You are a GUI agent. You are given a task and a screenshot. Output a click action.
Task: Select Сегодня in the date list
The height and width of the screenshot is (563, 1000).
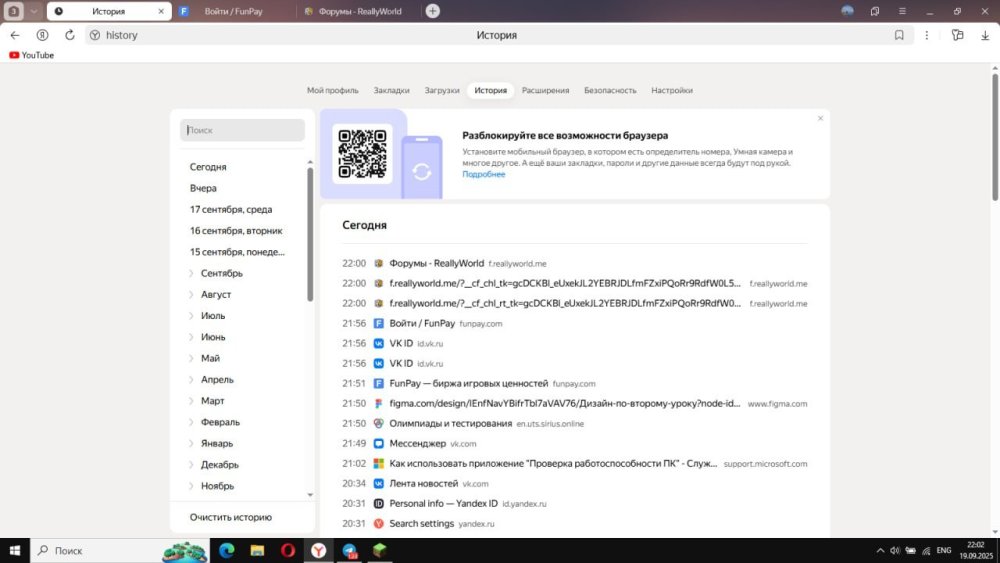pos(208,166)
